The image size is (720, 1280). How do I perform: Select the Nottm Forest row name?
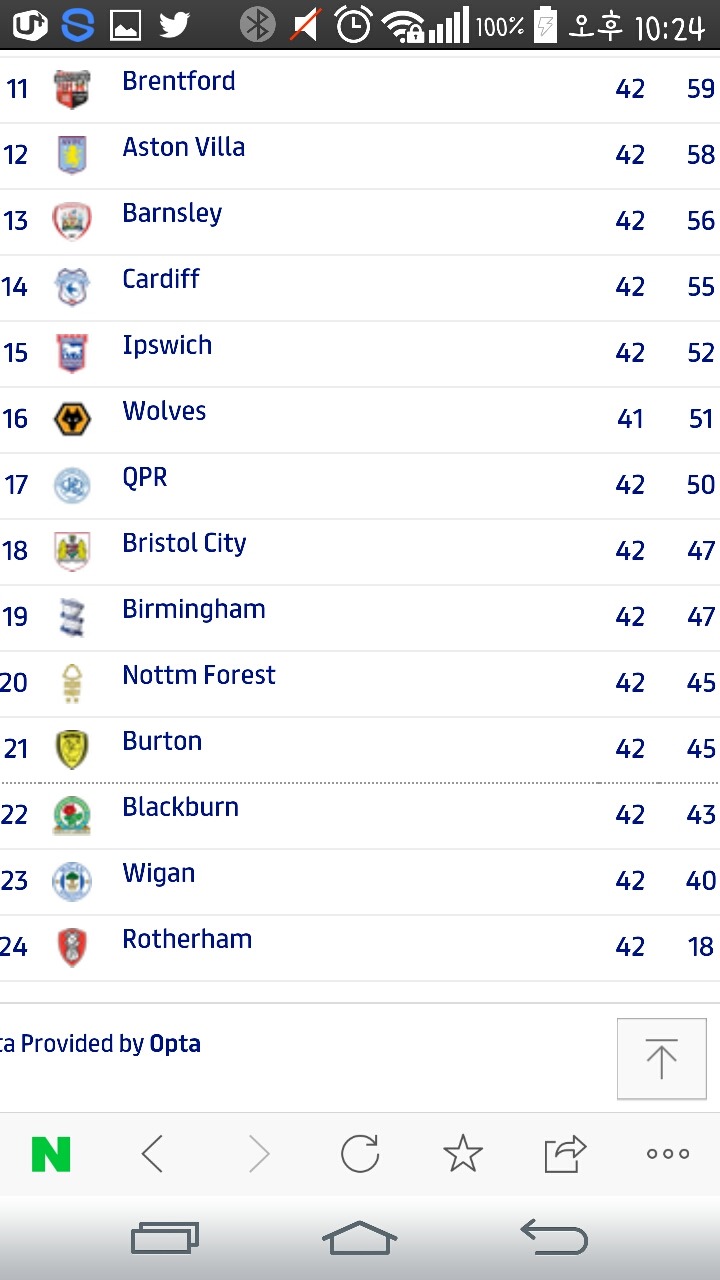[x=199, y=676]
